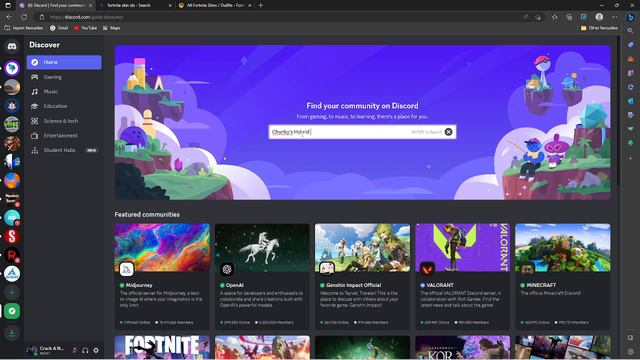Open the MINECRAFT community card
Image resolution: width=640 pixels, height=360 pixels.
click(x=563, y=276)
